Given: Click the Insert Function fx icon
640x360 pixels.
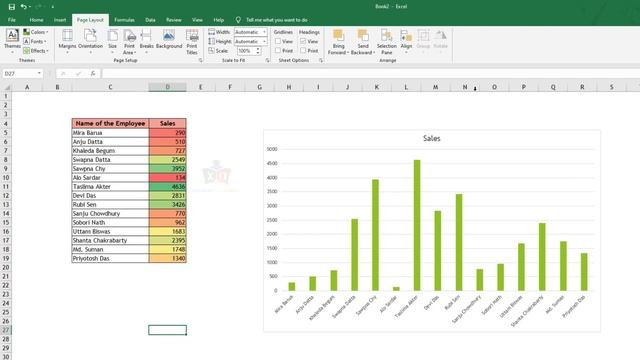Looking at the screenshot, I should click(93, 73).
